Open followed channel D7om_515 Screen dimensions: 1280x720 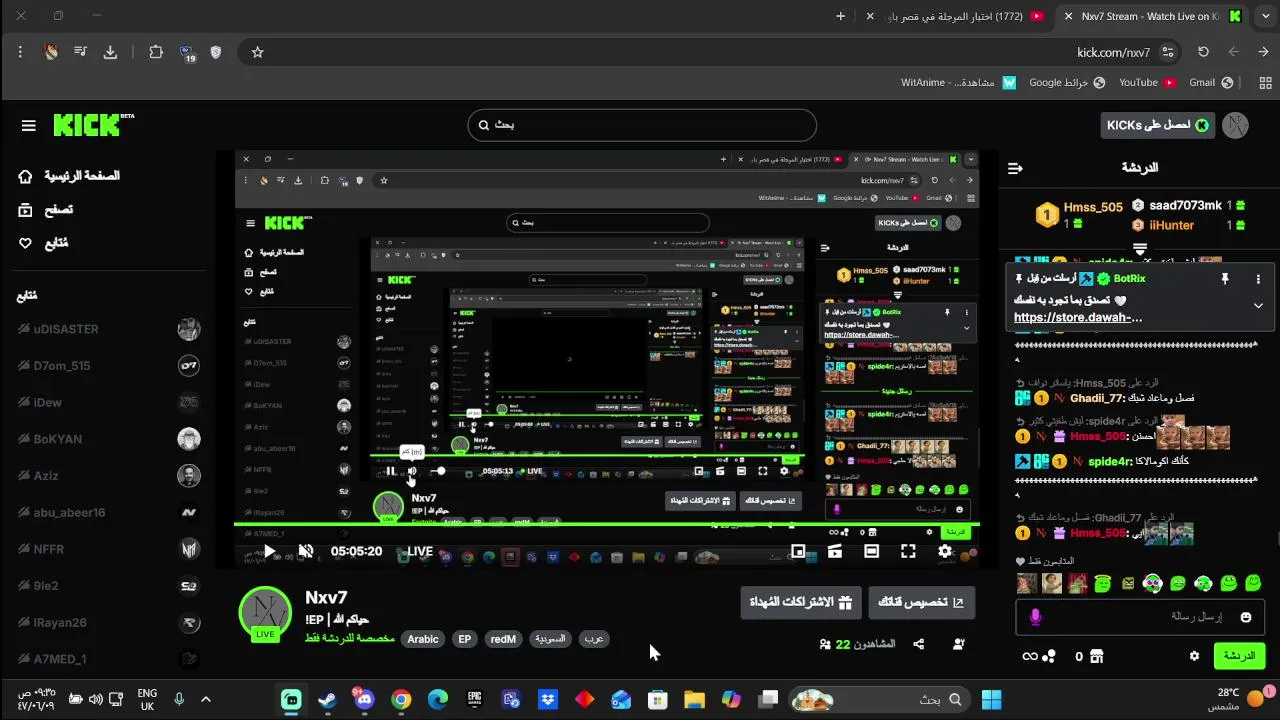[x=110, y=366]
